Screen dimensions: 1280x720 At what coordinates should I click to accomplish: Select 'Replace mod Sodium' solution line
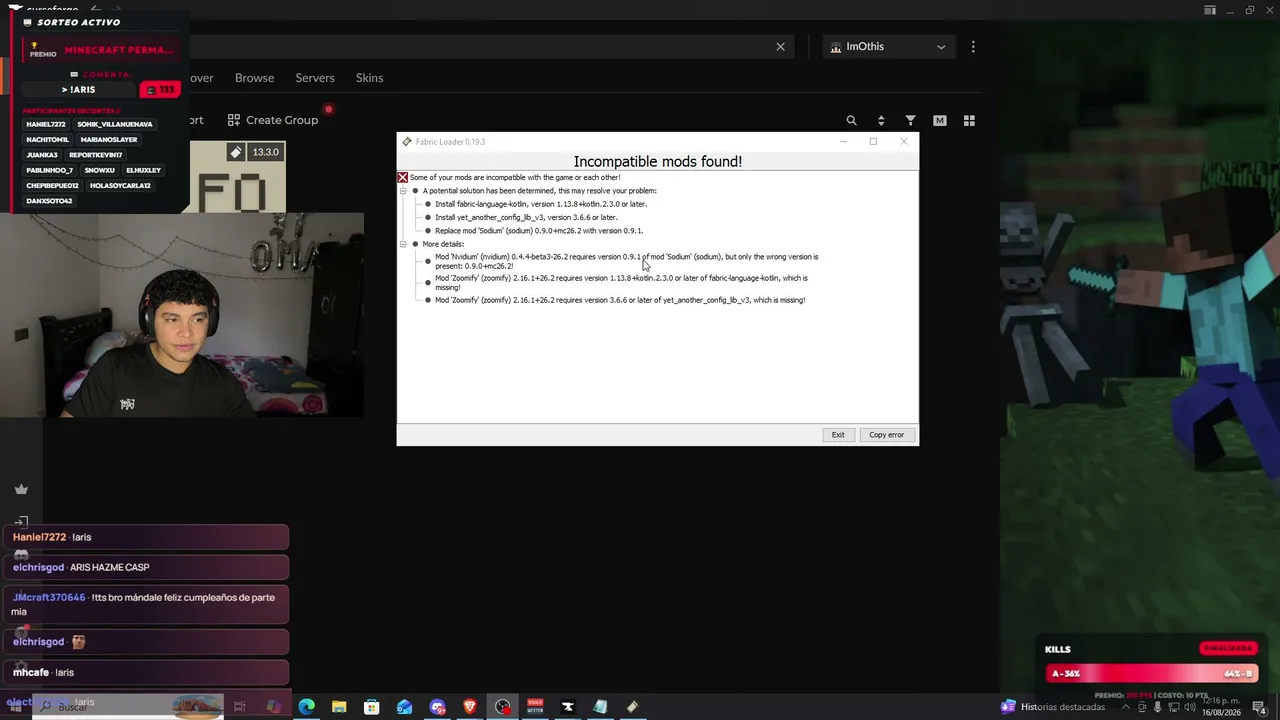(539, 231)
